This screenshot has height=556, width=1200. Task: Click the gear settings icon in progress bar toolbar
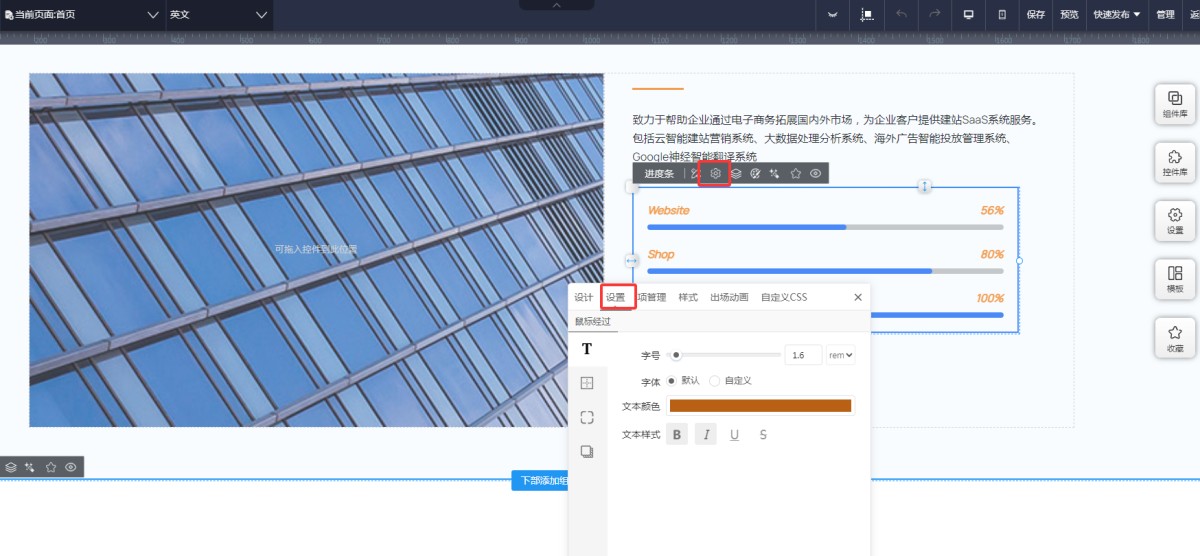pyautogui.click(x=715, y=173)
